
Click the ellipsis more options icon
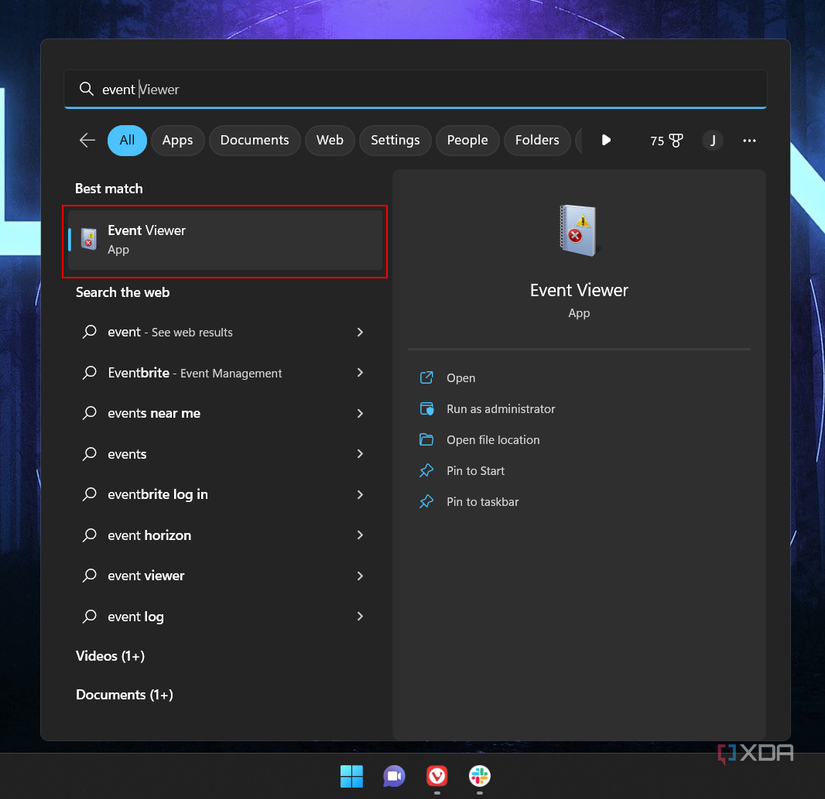point(749,141)
